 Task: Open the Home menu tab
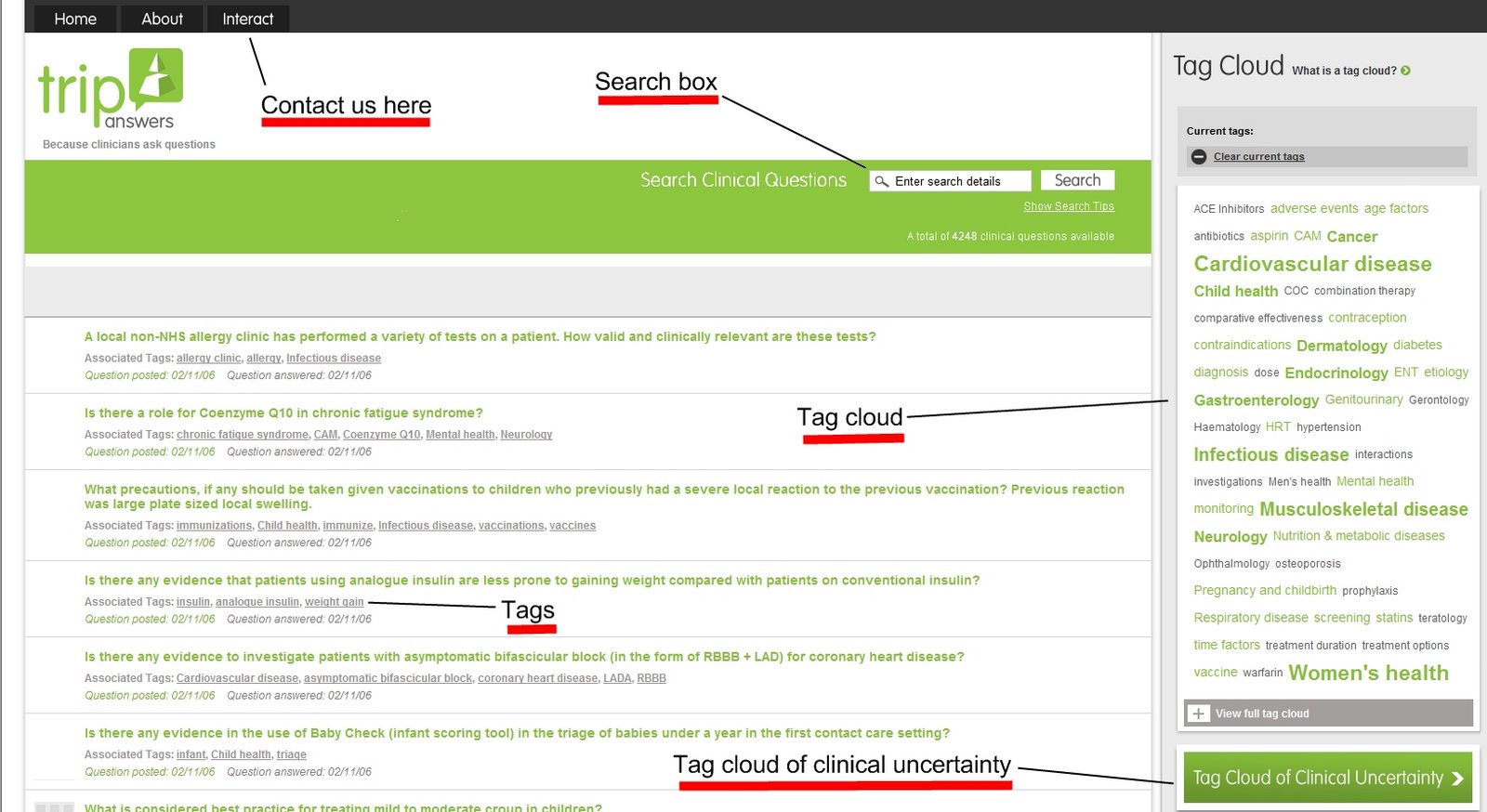(75, 19)
